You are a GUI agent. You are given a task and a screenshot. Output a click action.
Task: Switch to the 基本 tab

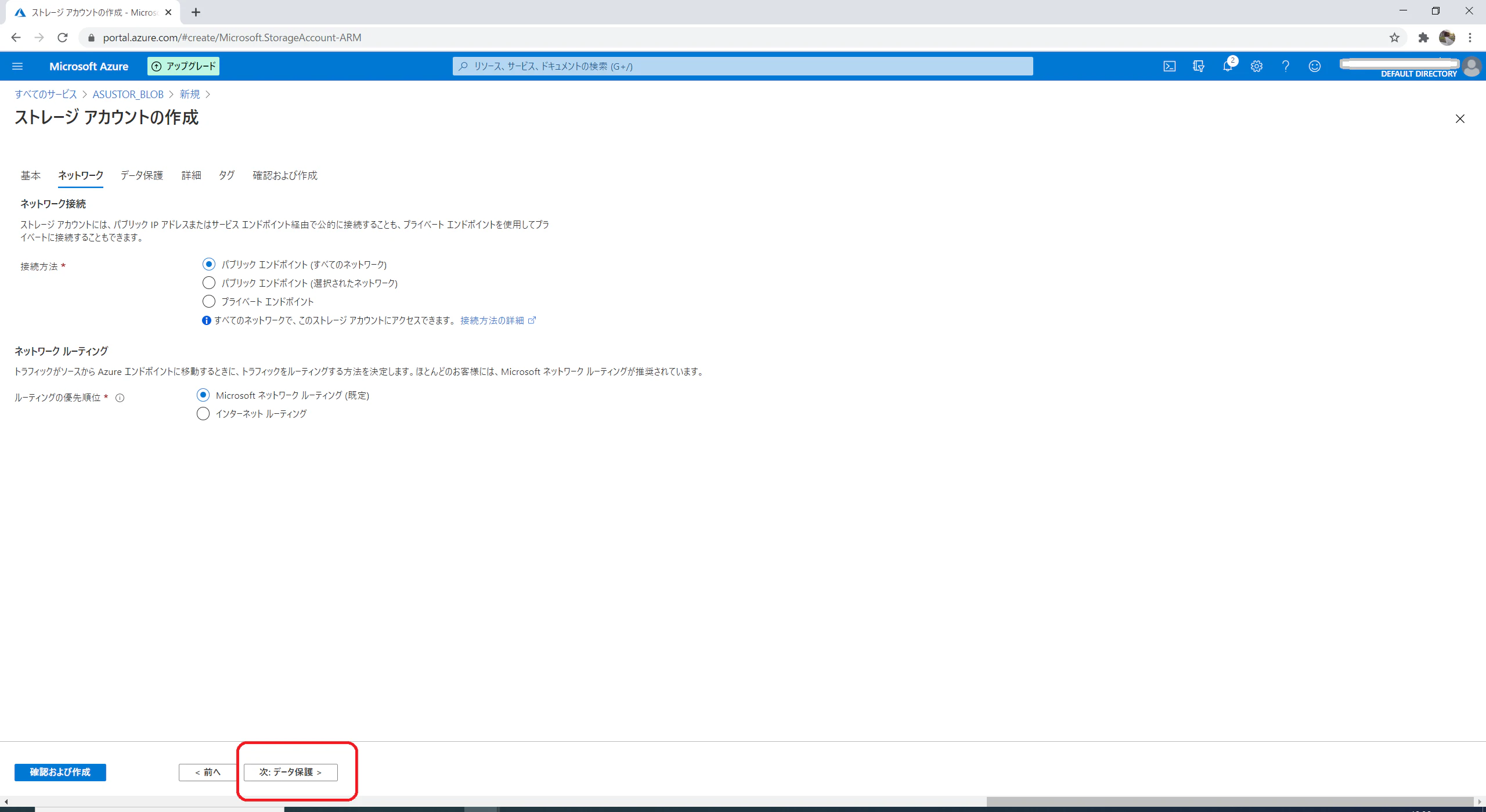click(31, 176)
